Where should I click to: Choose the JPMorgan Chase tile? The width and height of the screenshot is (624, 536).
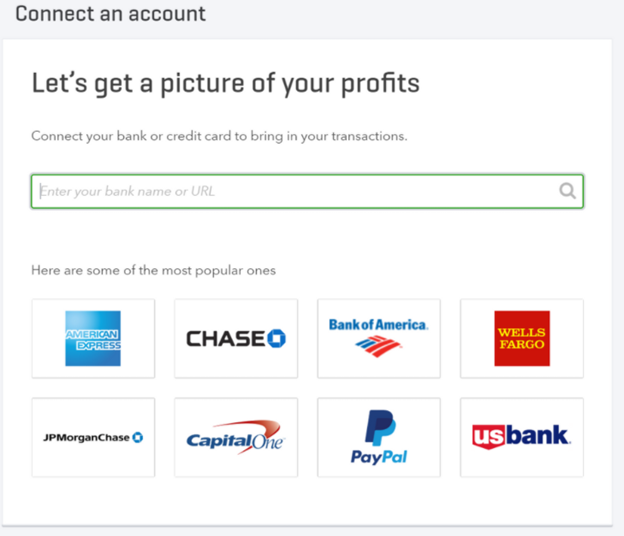93,437
